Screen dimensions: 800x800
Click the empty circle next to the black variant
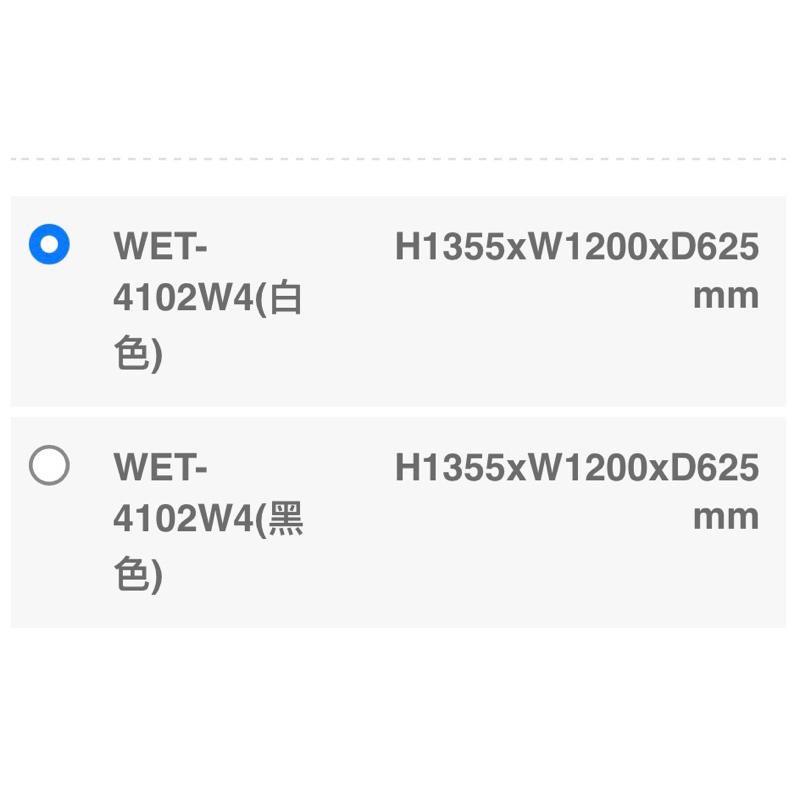click(x=47, y=465)
